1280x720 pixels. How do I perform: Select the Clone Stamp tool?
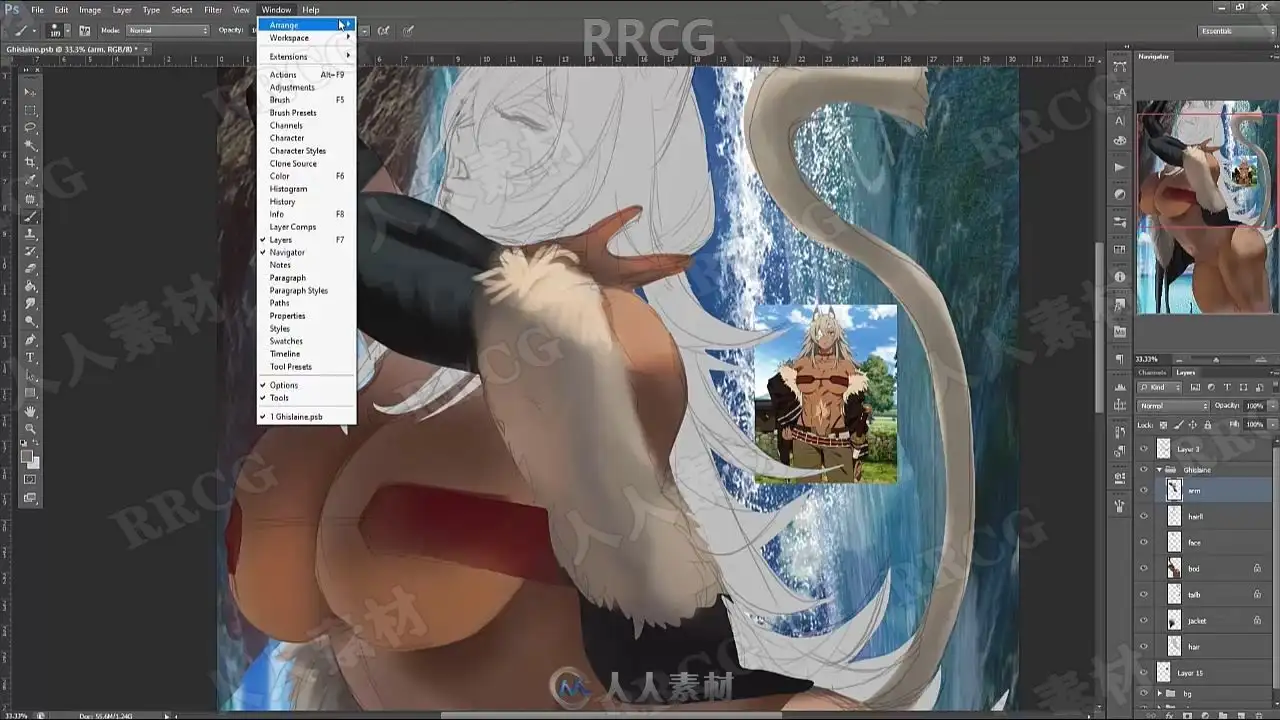click(31, 233)
